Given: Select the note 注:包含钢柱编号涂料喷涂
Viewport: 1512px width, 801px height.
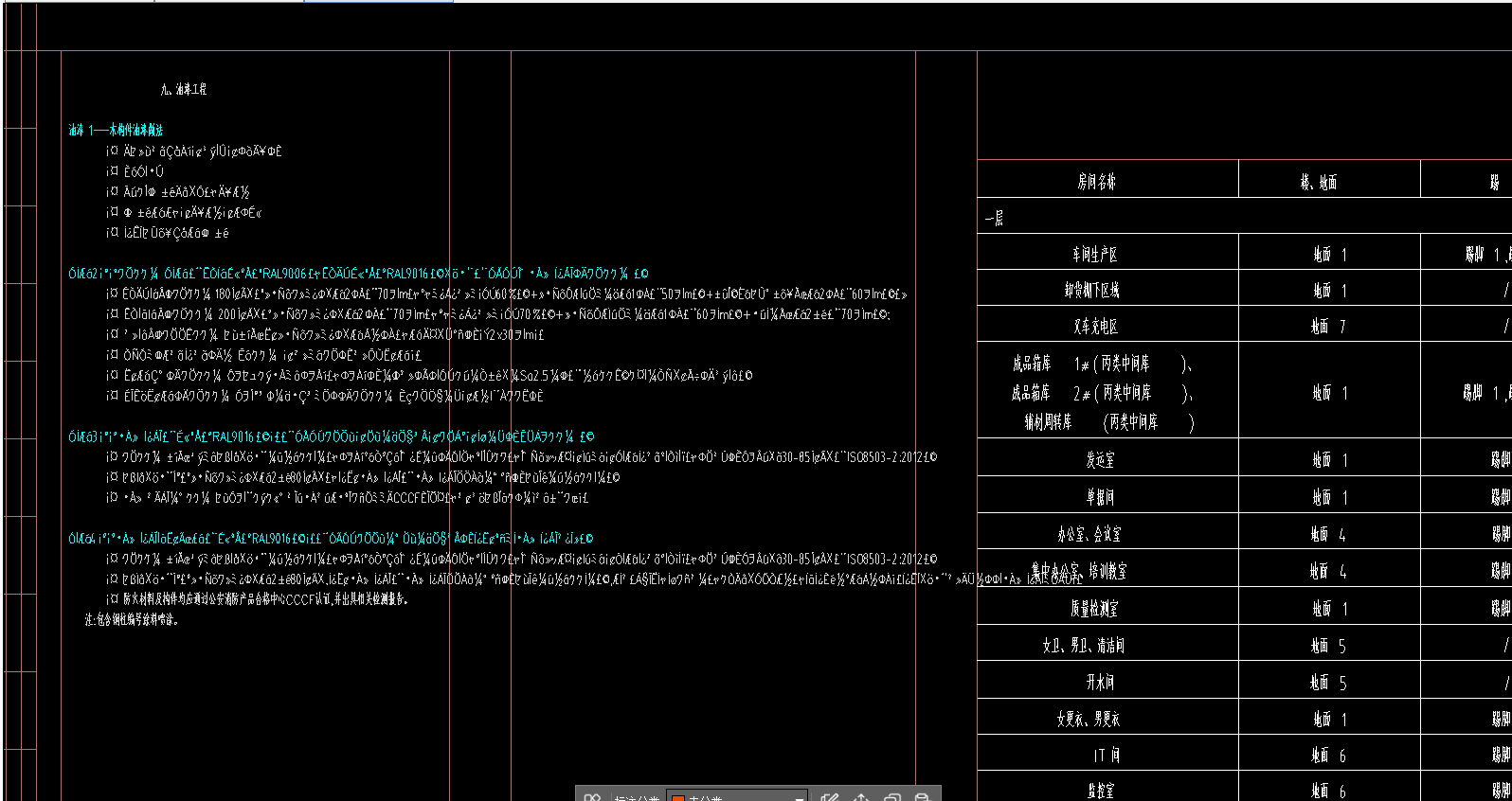Looking at the screenshot, I should click(132, 620).
